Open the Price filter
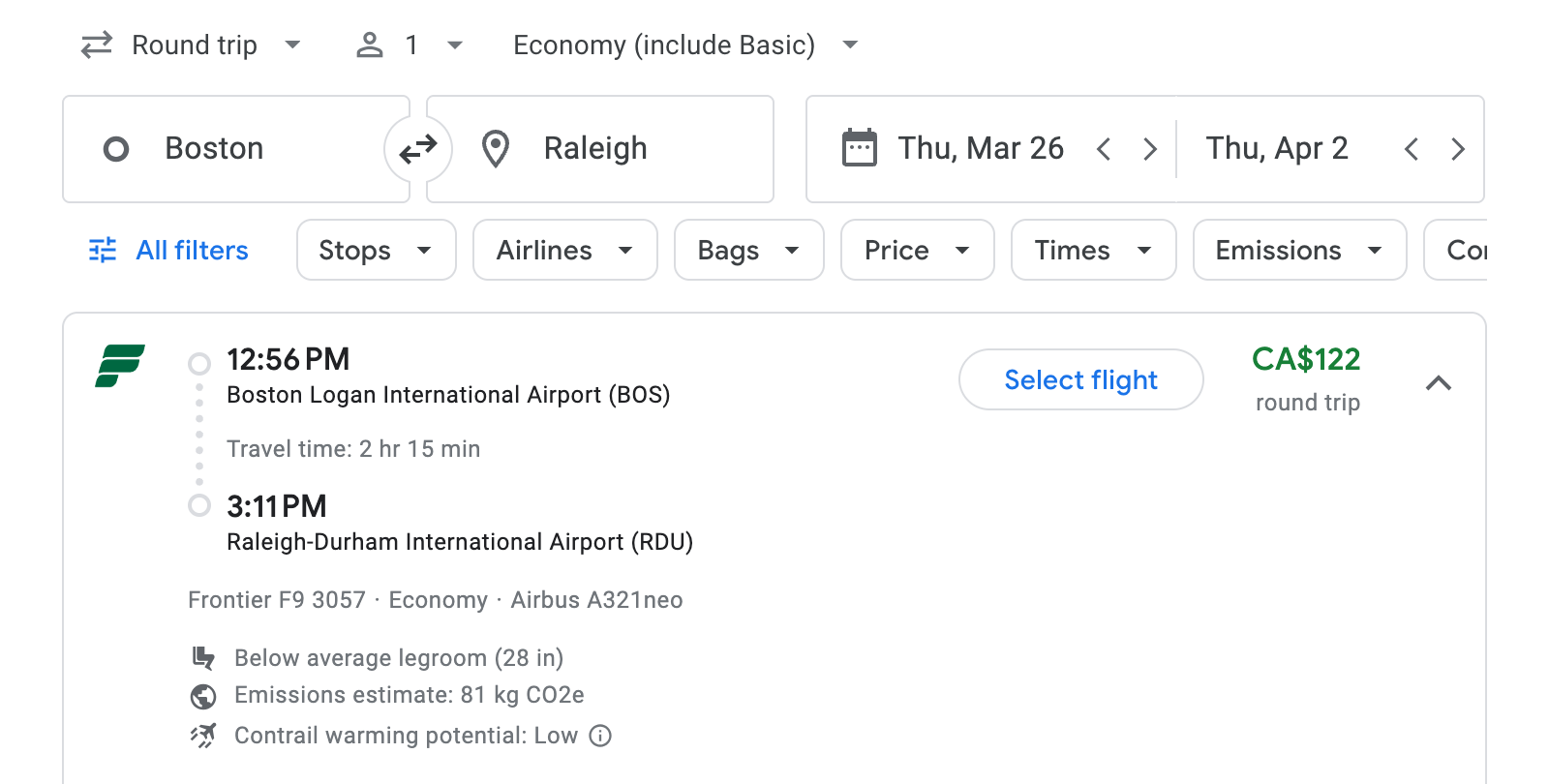1549x784 pixels. [x=916, y=250]
